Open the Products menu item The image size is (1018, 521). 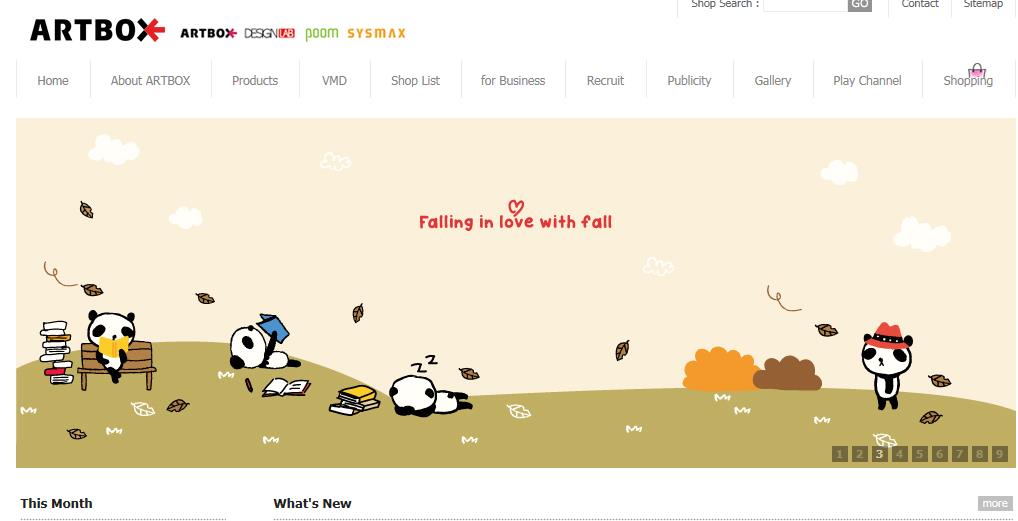pos(254,81)
